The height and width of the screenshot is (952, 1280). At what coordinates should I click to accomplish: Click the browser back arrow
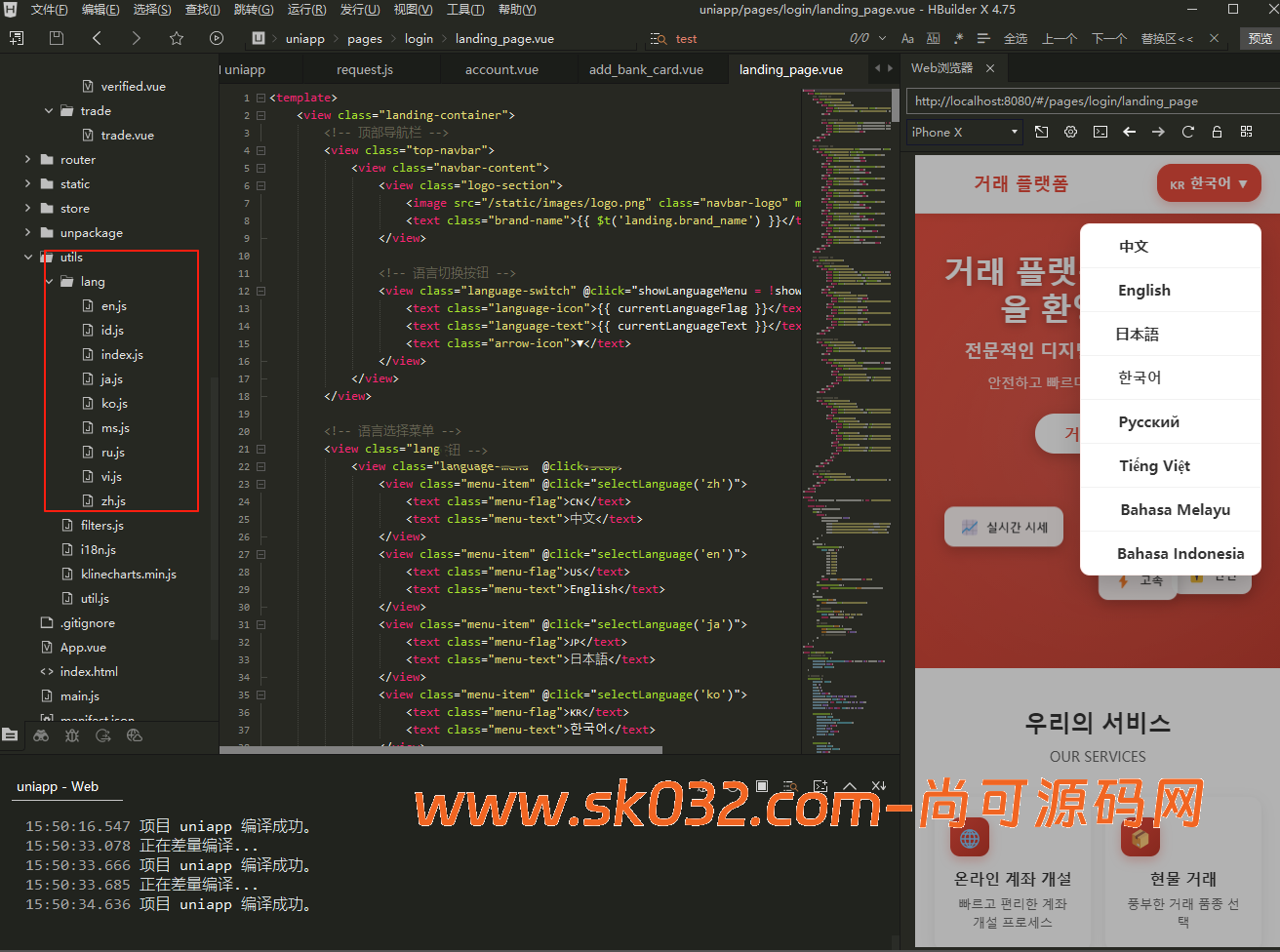1129,132
